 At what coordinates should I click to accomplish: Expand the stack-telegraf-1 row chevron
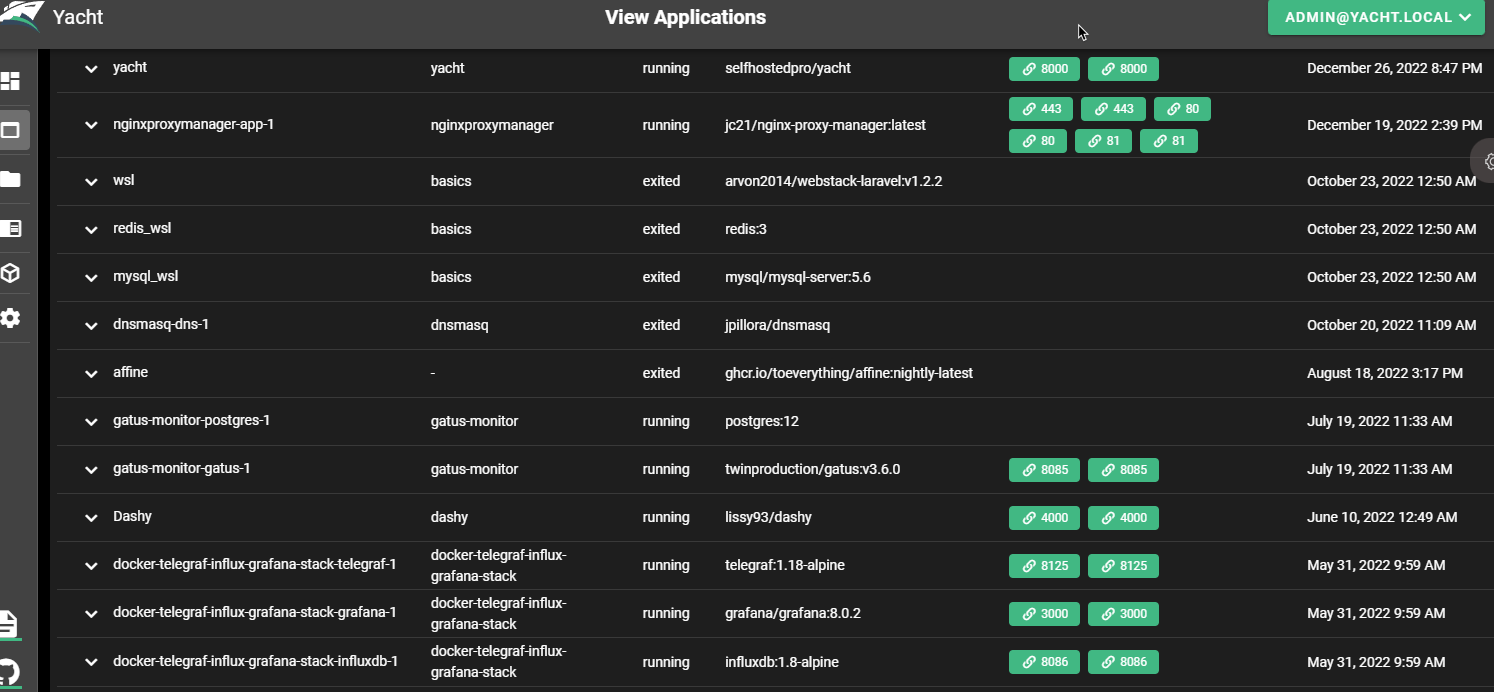coord(91,566)
